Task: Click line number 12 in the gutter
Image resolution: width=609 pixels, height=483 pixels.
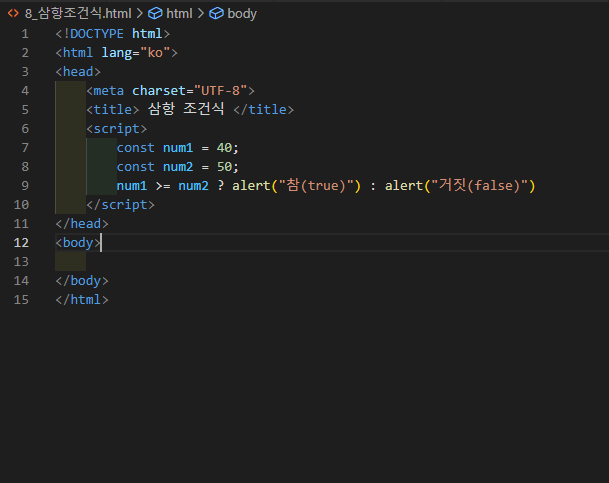Action: pyautogui.click(x=21, y=243)
